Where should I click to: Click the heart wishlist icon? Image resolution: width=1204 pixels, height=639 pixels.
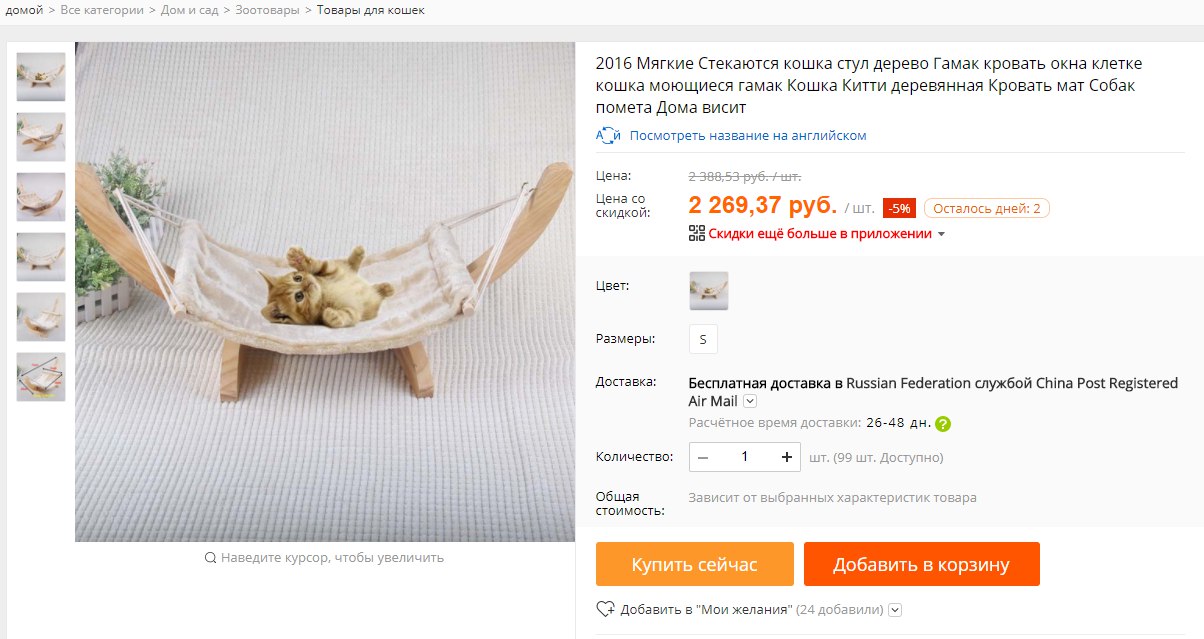[x=605, y=609]
